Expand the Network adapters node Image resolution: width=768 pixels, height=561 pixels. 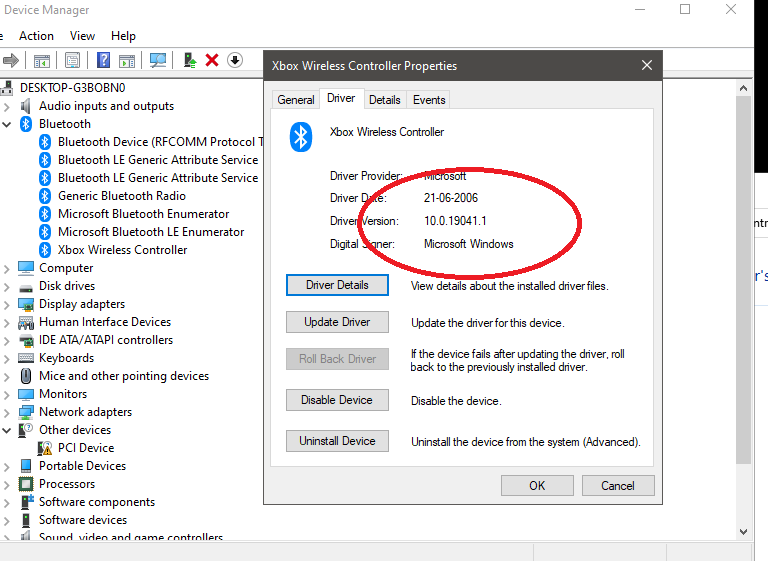(6, 413)
